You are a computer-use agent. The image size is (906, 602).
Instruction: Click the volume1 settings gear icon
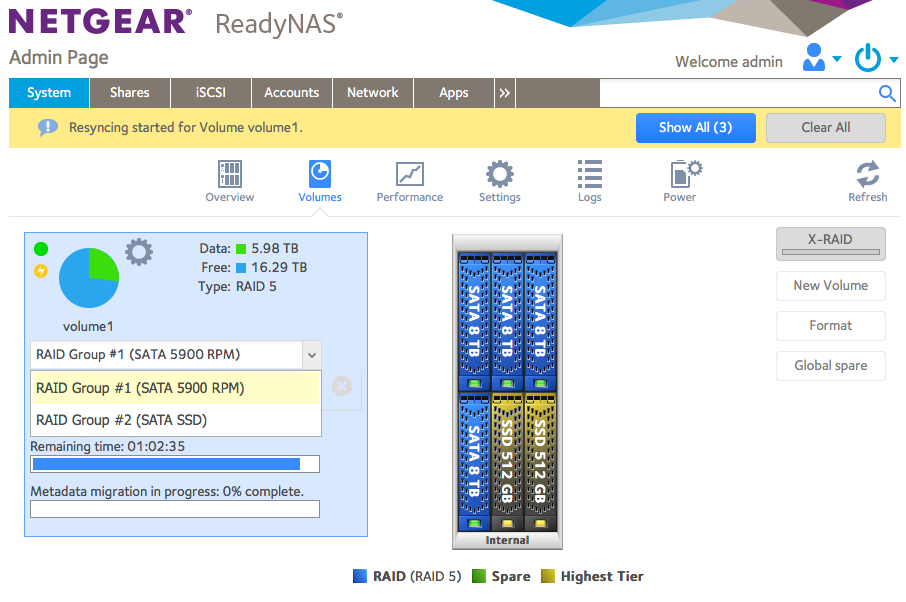[x=138, y=252]
